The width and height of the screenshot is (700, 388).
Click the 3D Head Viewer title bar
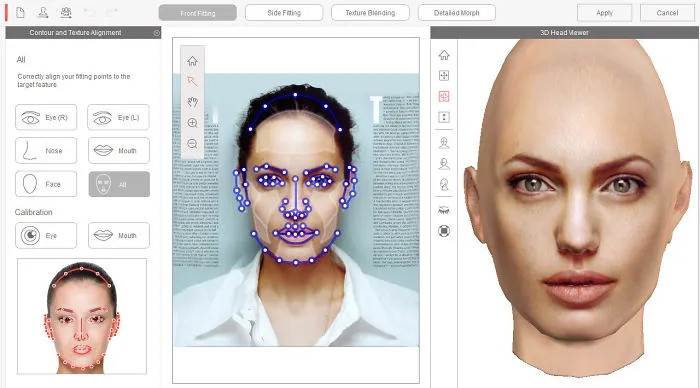[564, 33]
